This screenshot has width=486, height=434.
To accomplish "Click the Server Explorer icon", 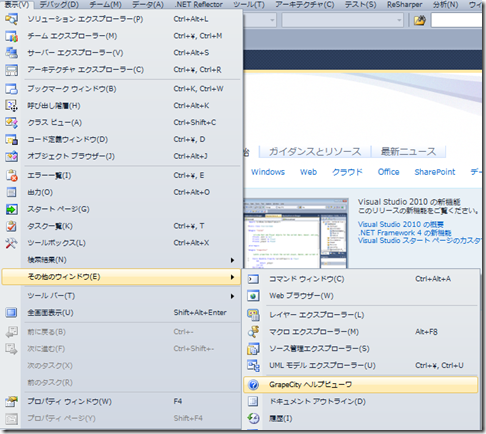I will point(11,53).
